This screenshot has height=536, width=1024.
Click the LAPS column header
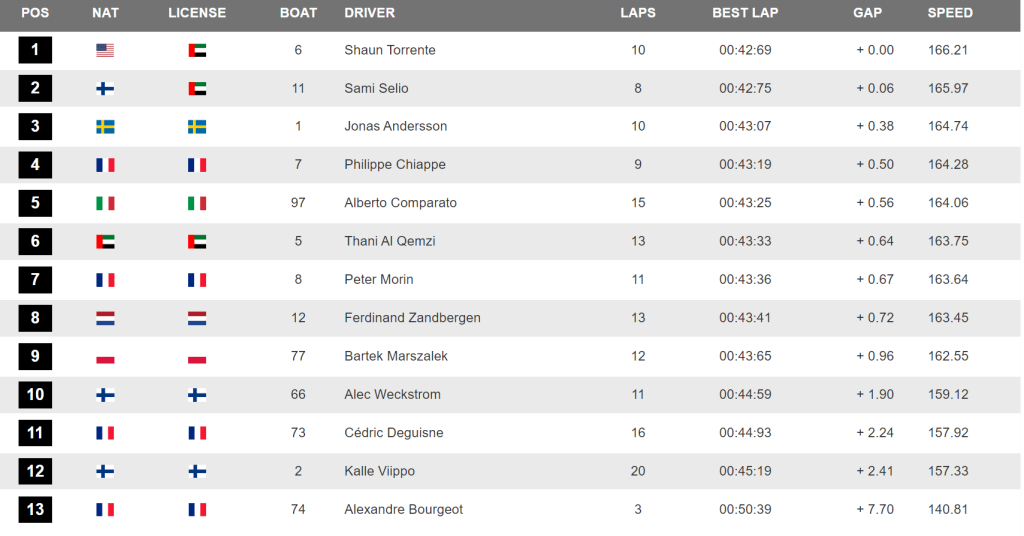[638, 13]
